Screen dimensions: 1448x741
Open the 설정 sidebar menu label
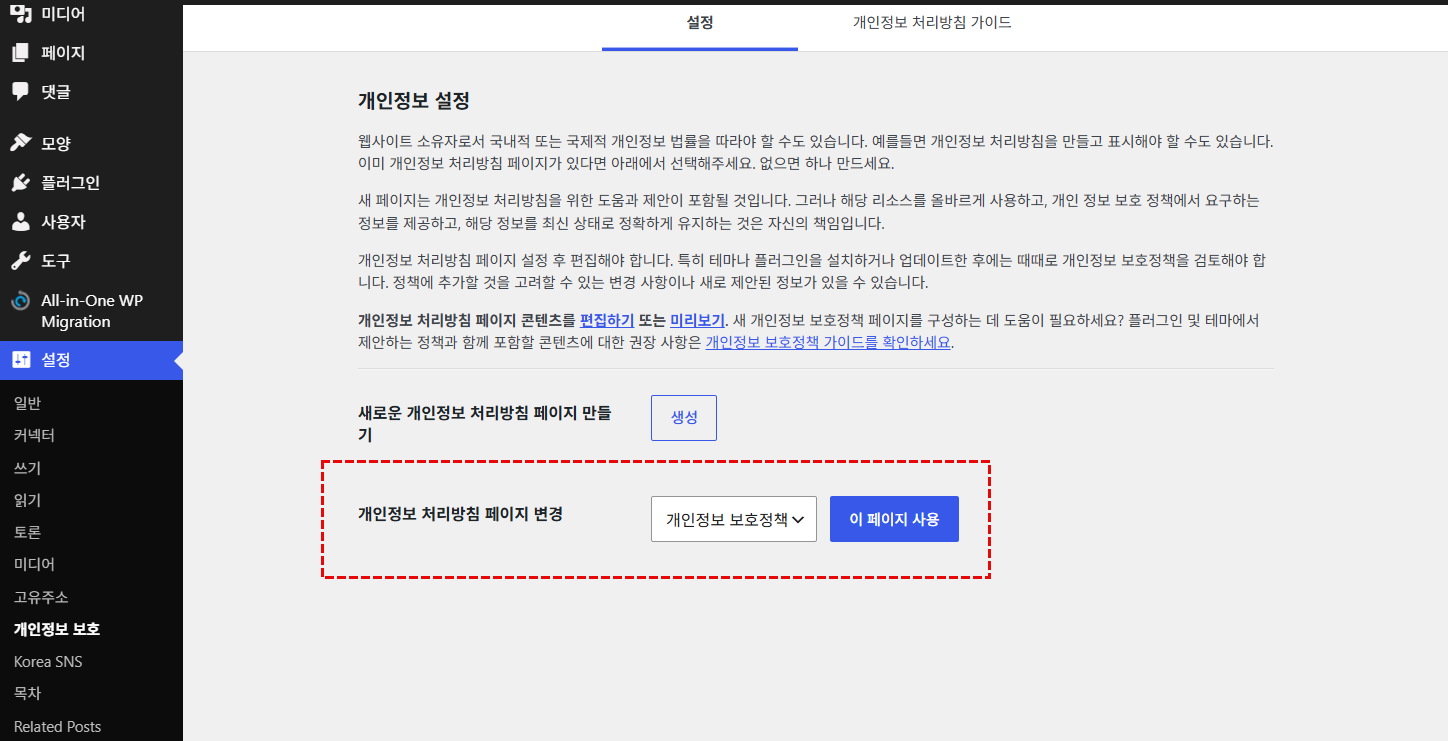coord(56,360)
